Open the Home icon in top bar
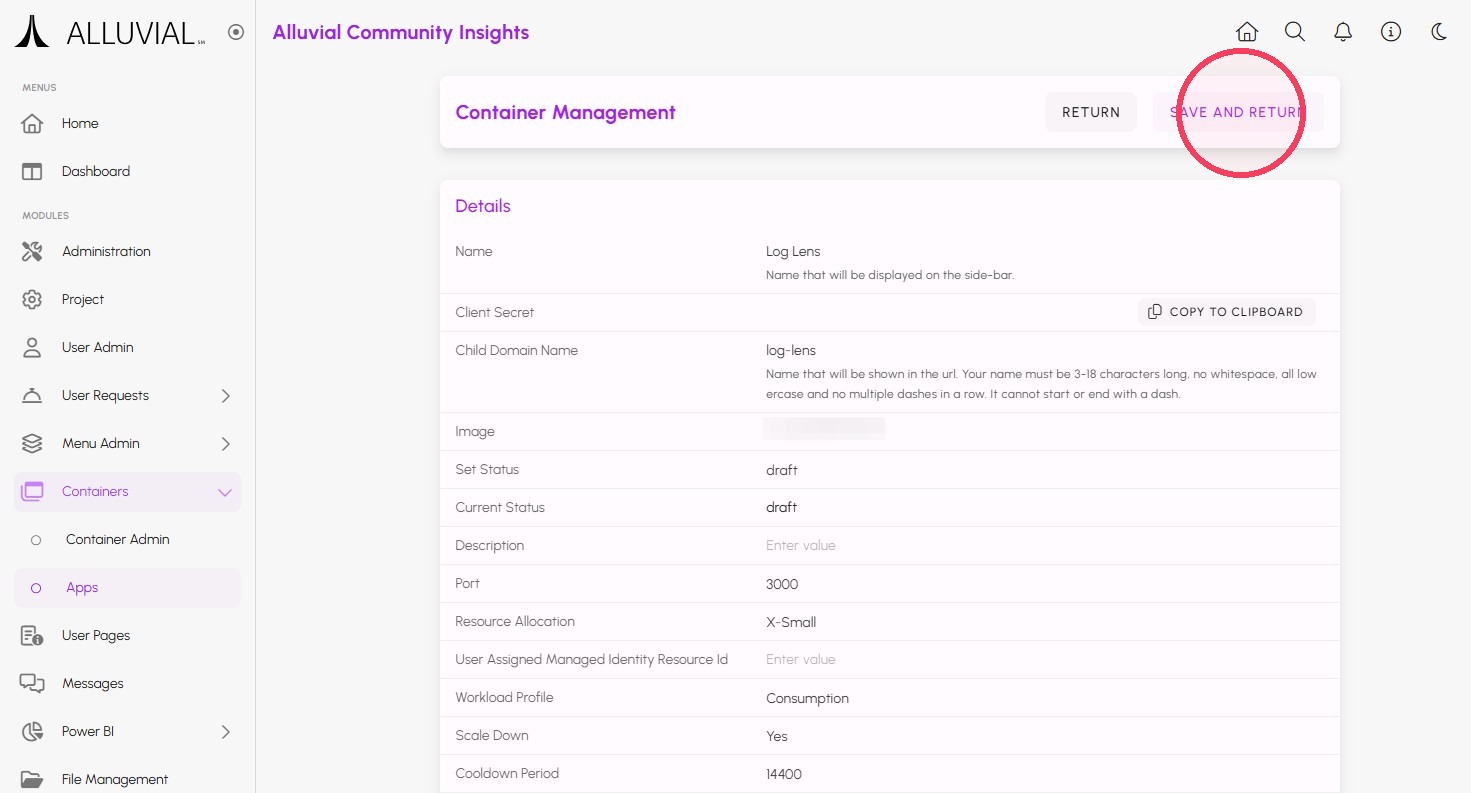 (x=1247, y=32)
